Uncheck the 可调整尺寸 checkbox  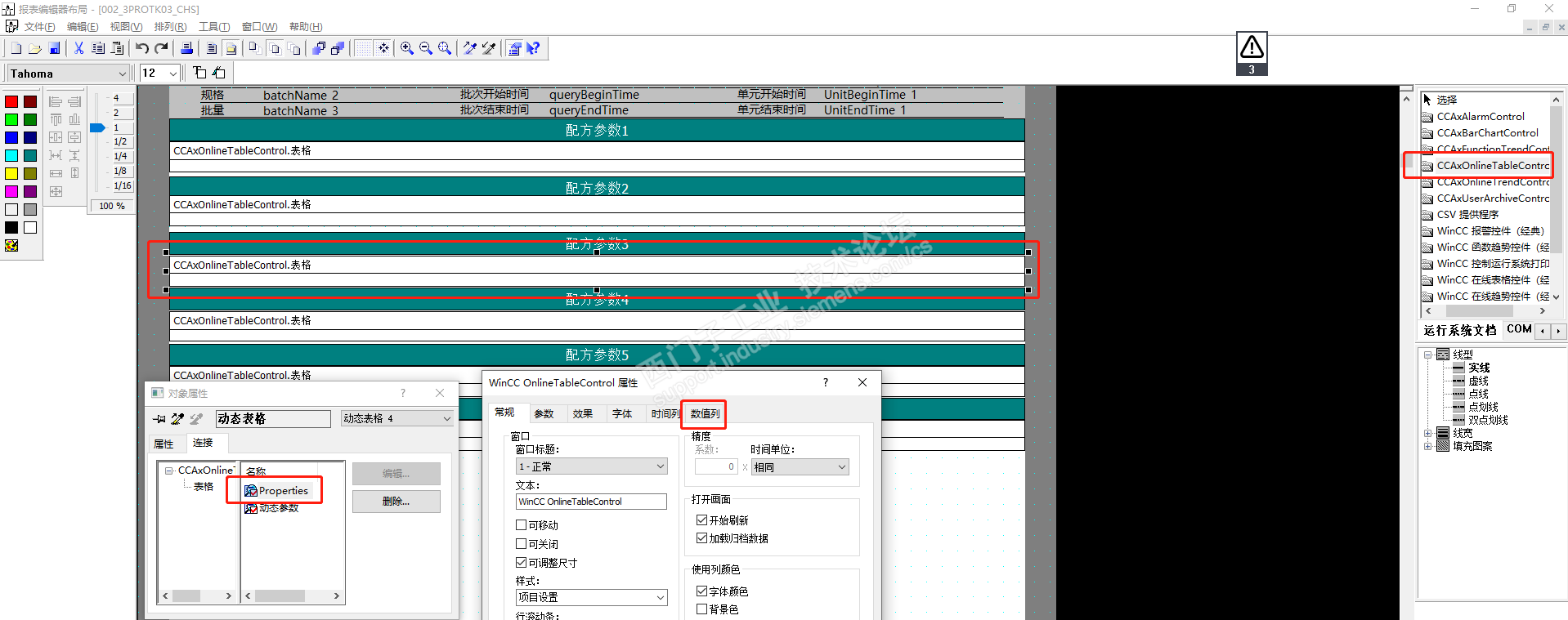tap(521, 563)
